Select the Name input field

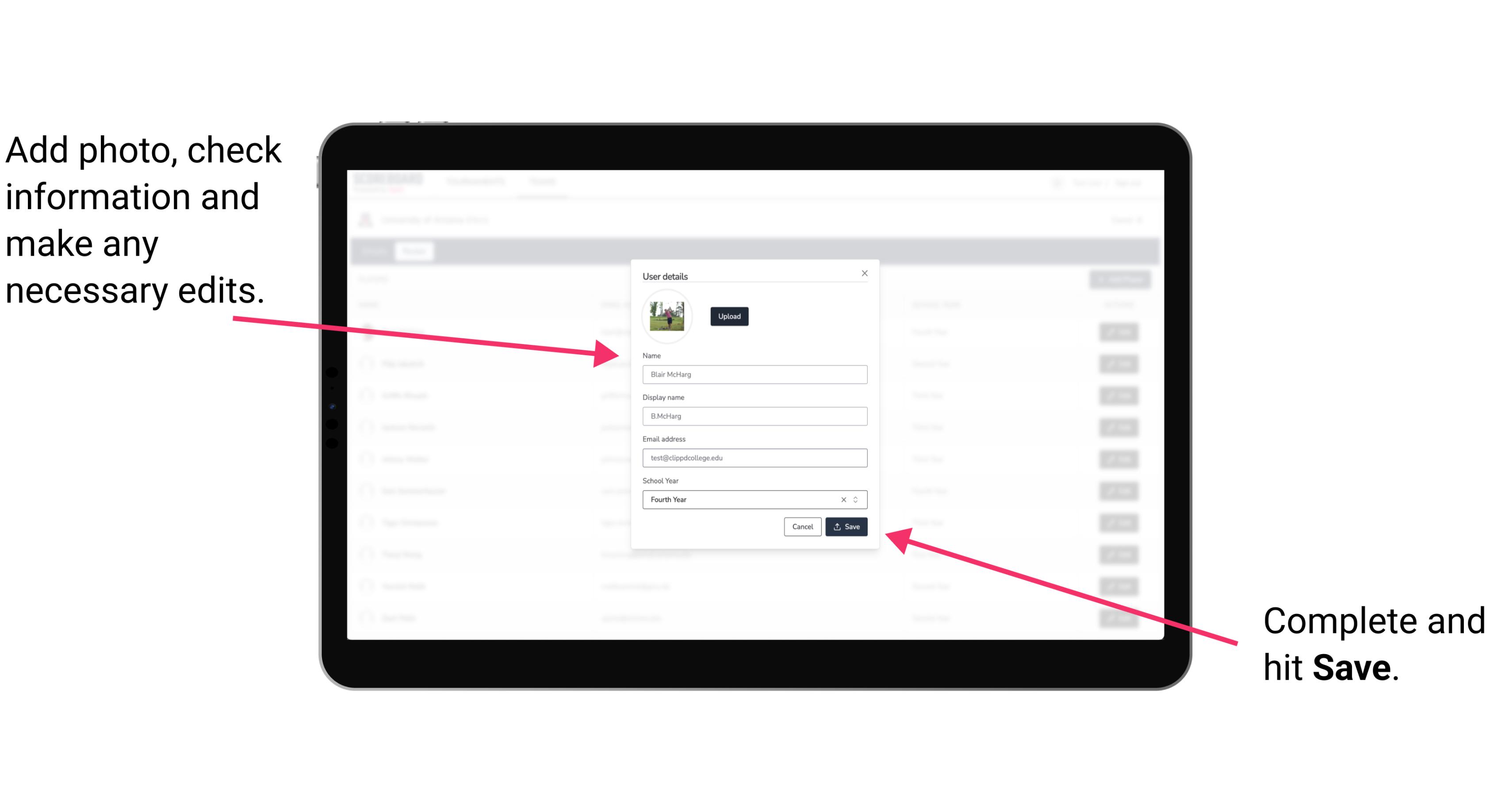[x=754, y=374]
